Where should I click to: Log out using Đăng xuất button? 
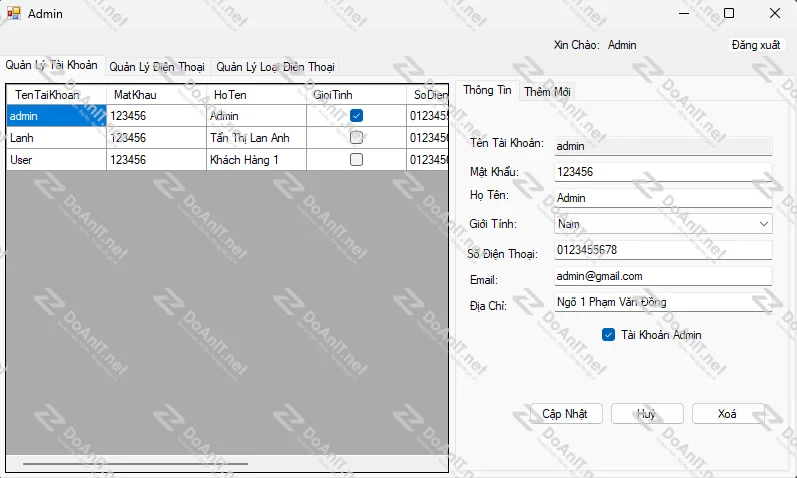(758, 45)
